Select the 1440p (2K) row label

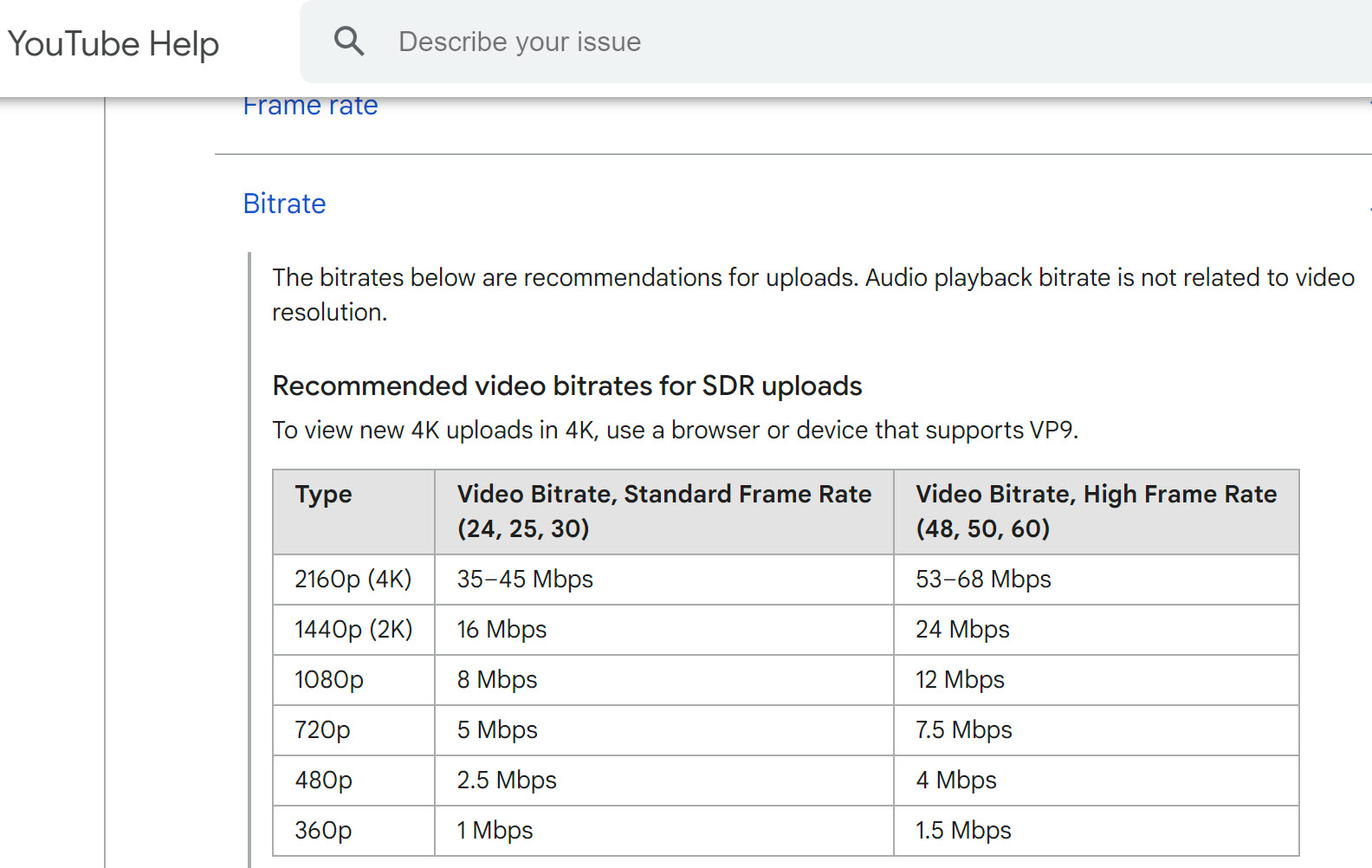(x=353, y=629)
